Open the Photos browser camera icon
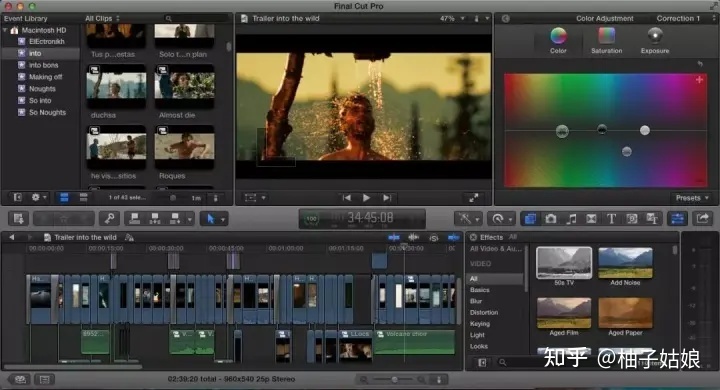The image size is (720, 390). 551,219
